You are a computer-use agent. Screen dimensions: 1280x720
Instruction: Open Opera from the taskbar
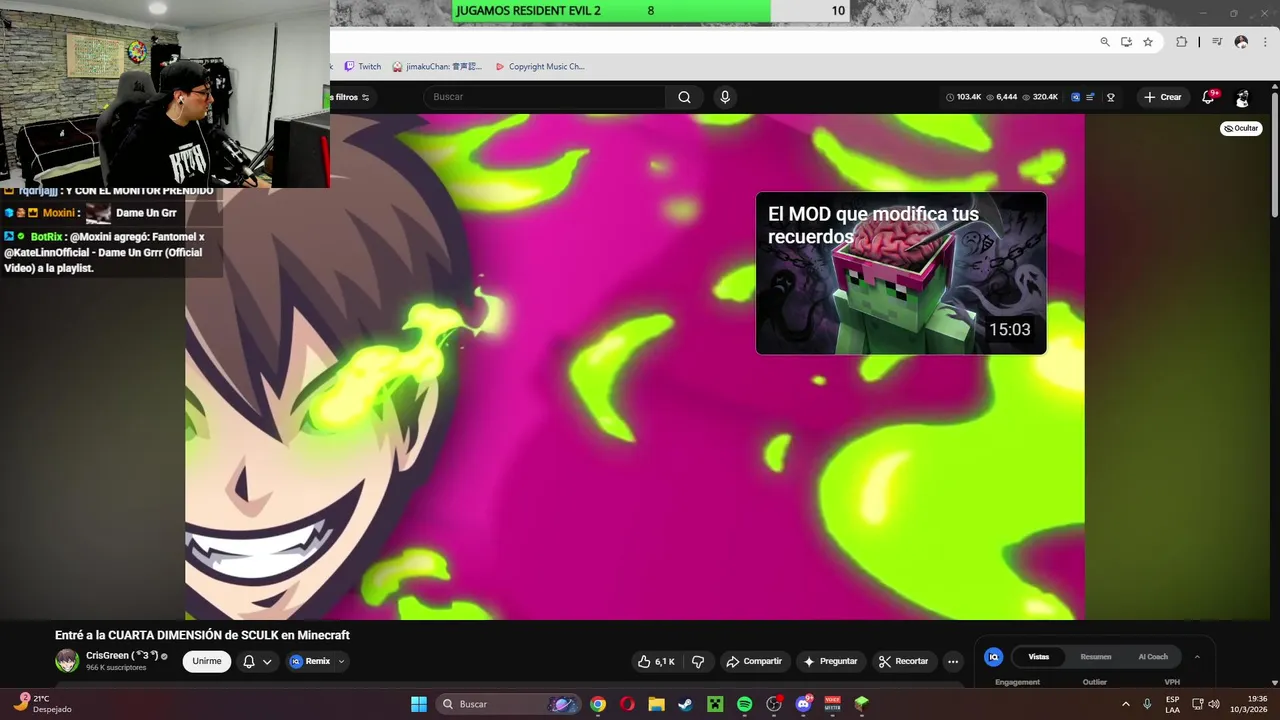[x=627, y=704]
